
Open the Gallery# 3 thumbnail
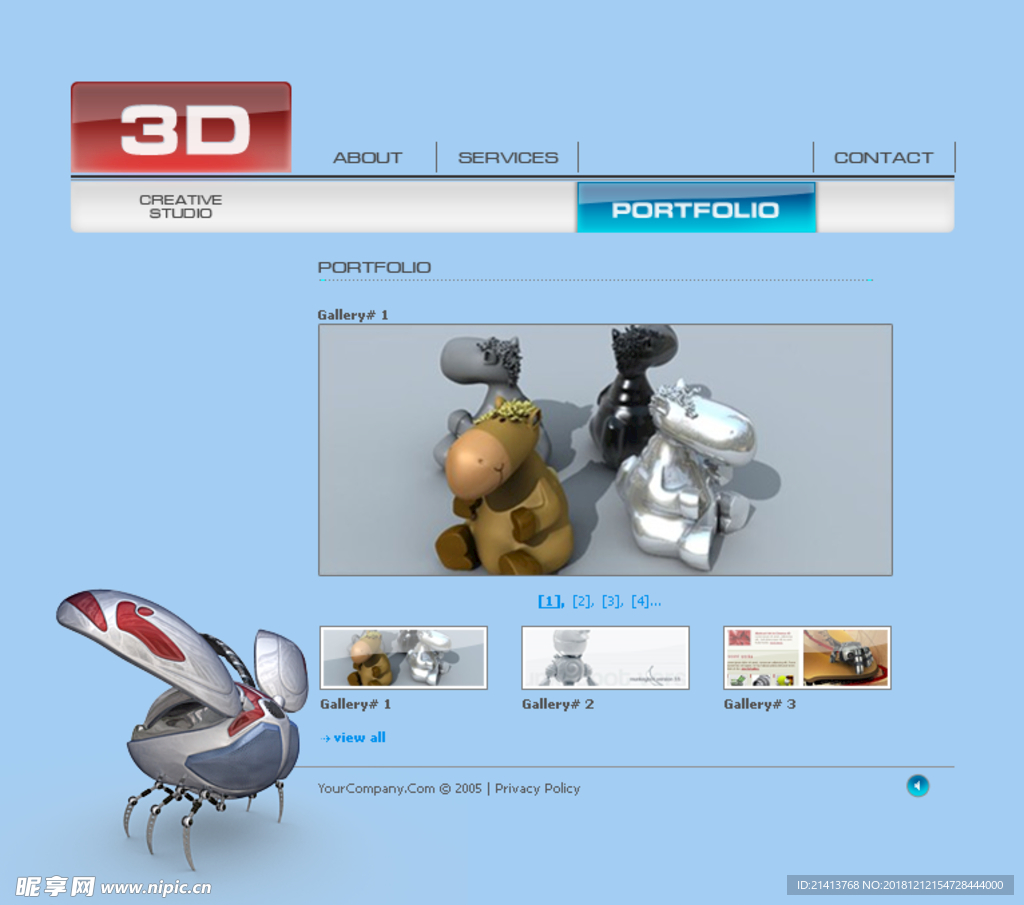tap(807, 658)
